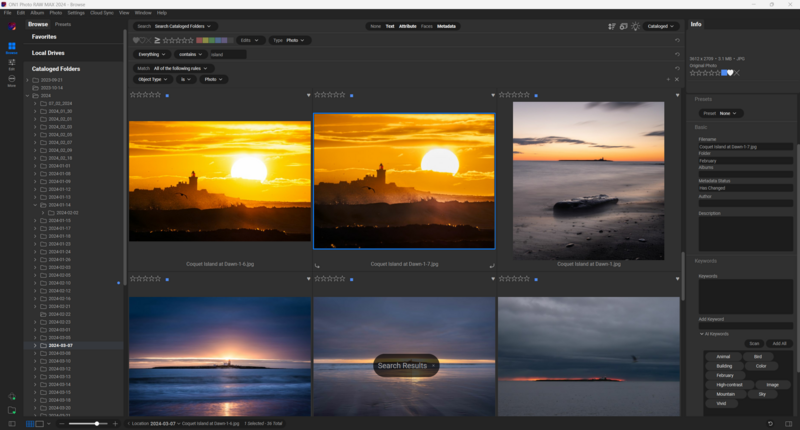Toggle the reject X filter in attribute row
The height and width of the screenshot is (430, 800).
coord(149,40)
